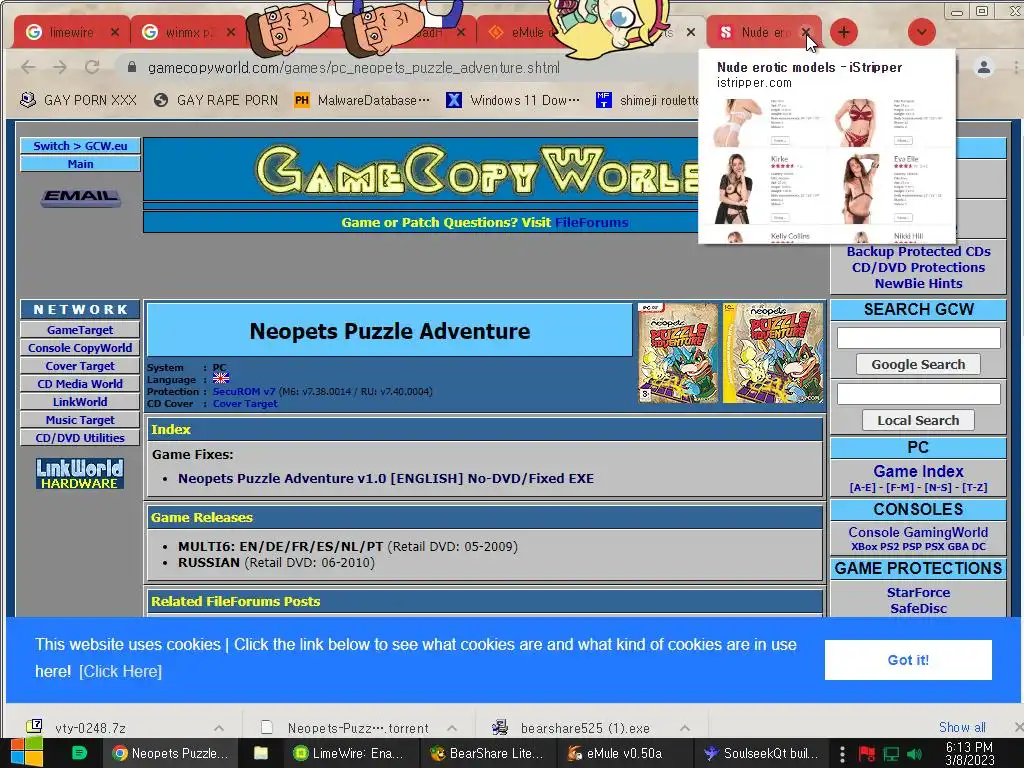This screenshot has height=768, width=1024.
Task: Click the browser forward arrow
Action: pos(60,67)
